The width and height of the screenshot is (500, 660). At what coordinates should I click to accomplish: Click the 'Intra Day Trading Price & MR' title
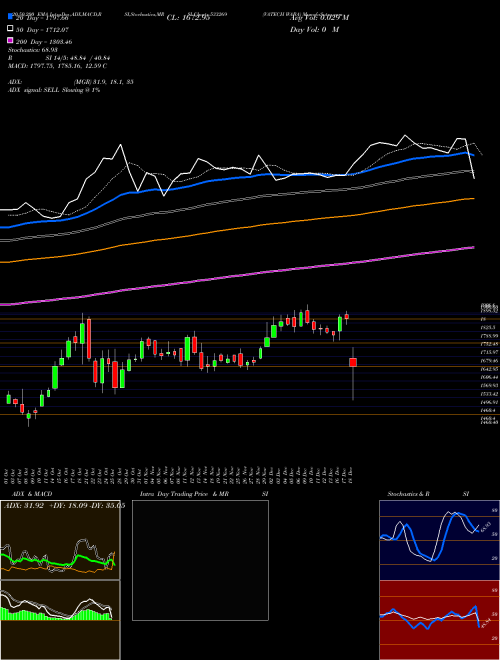(184, 494)
